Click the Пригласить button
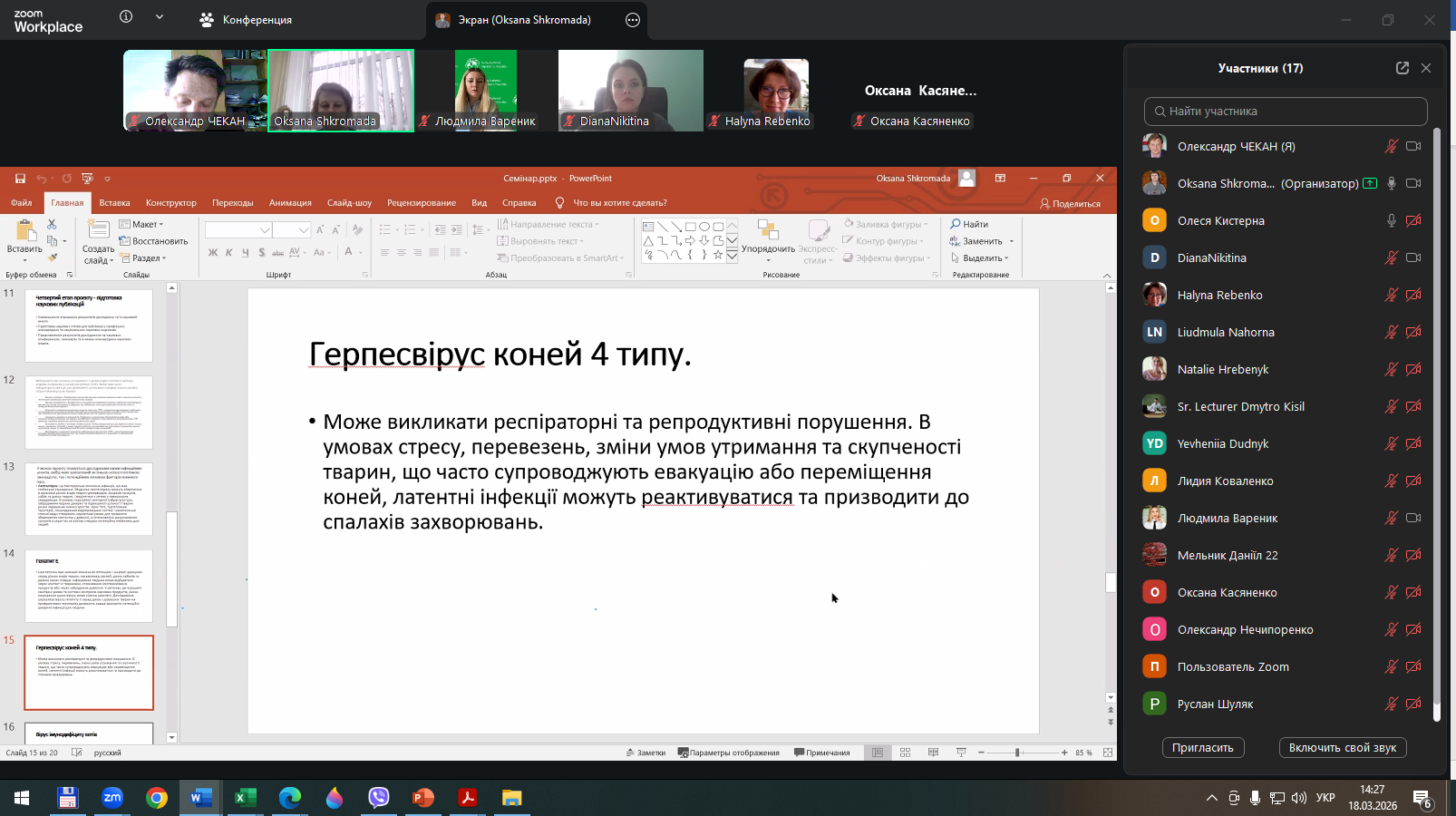 (x=1202, y=748)
